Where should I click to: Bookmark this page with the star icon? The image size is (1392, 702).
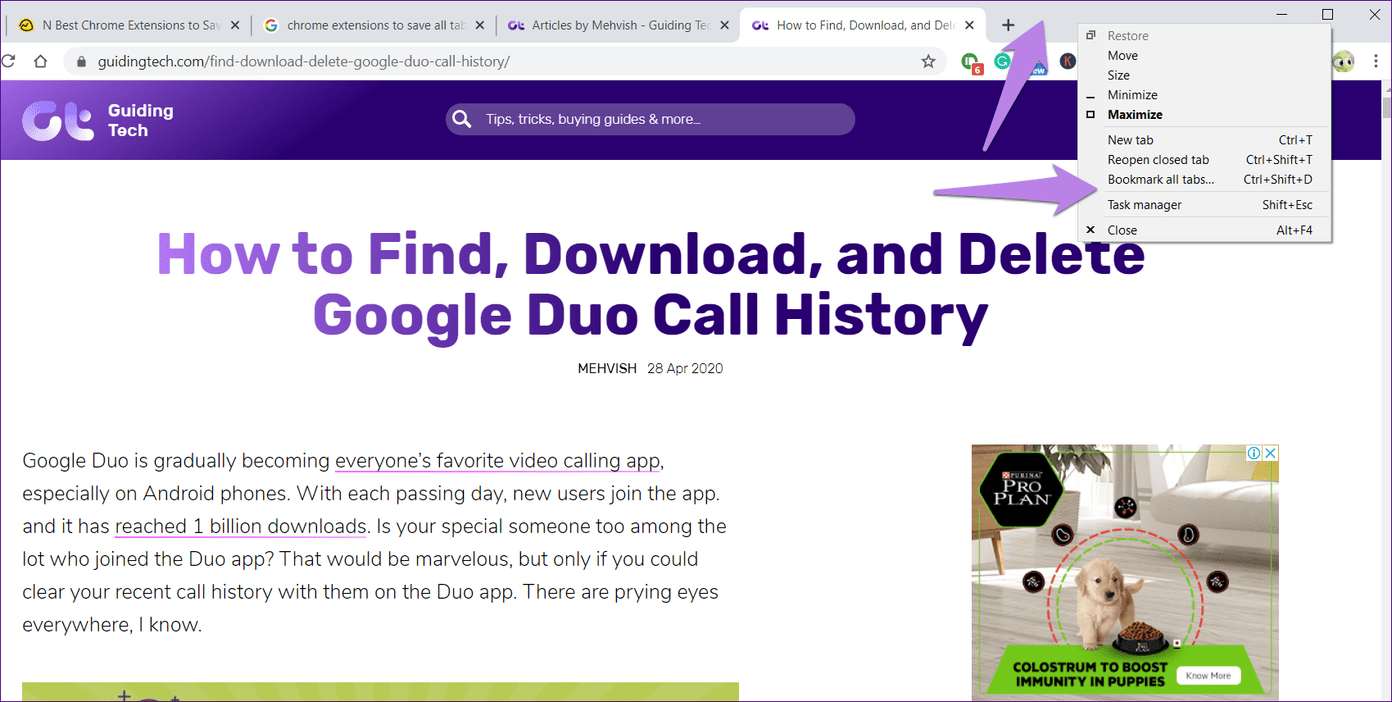click(x=928, y=62)
